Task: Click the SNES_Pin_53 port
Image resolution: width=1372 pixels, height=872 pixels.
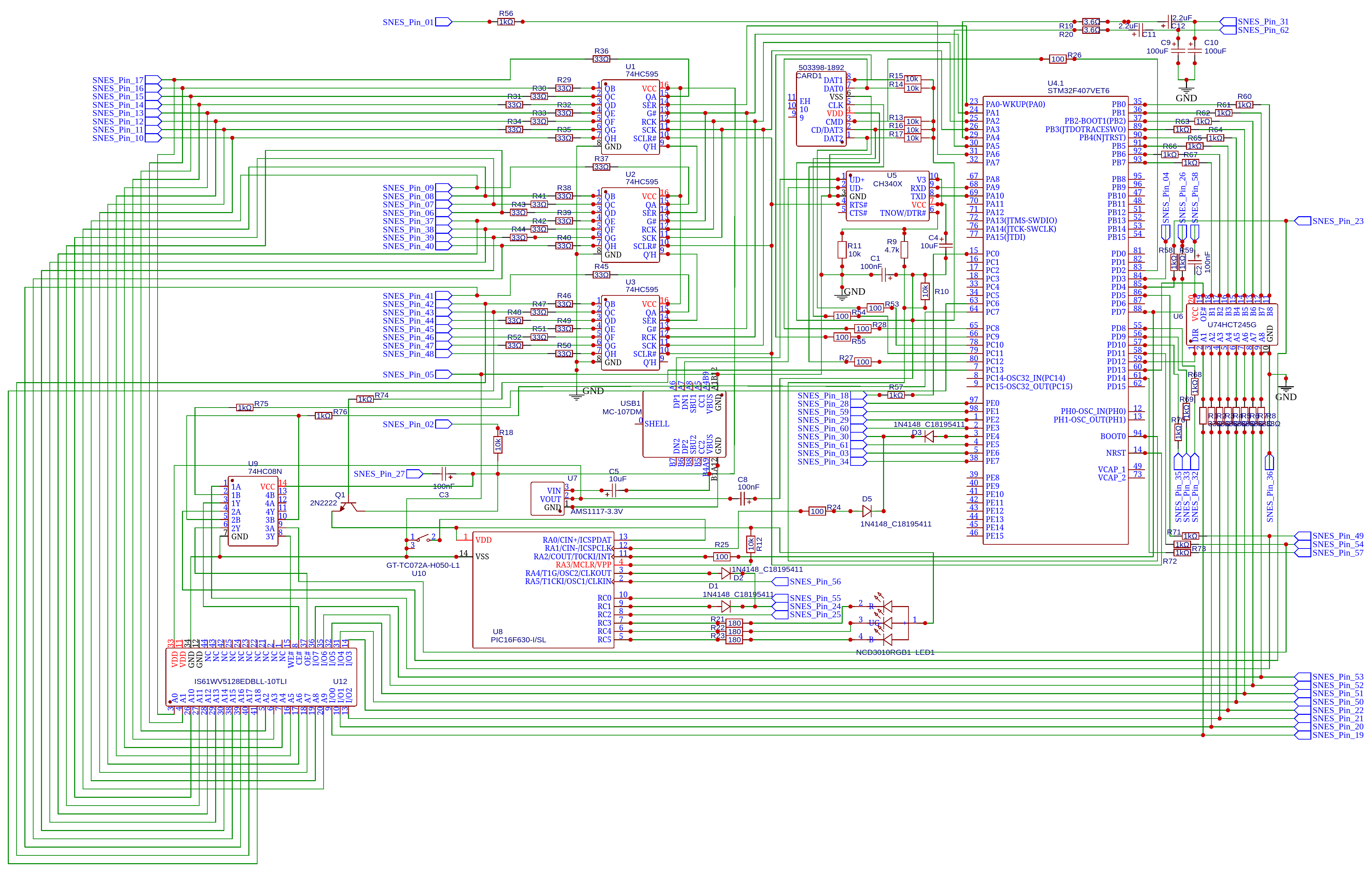Action: 1329,677
